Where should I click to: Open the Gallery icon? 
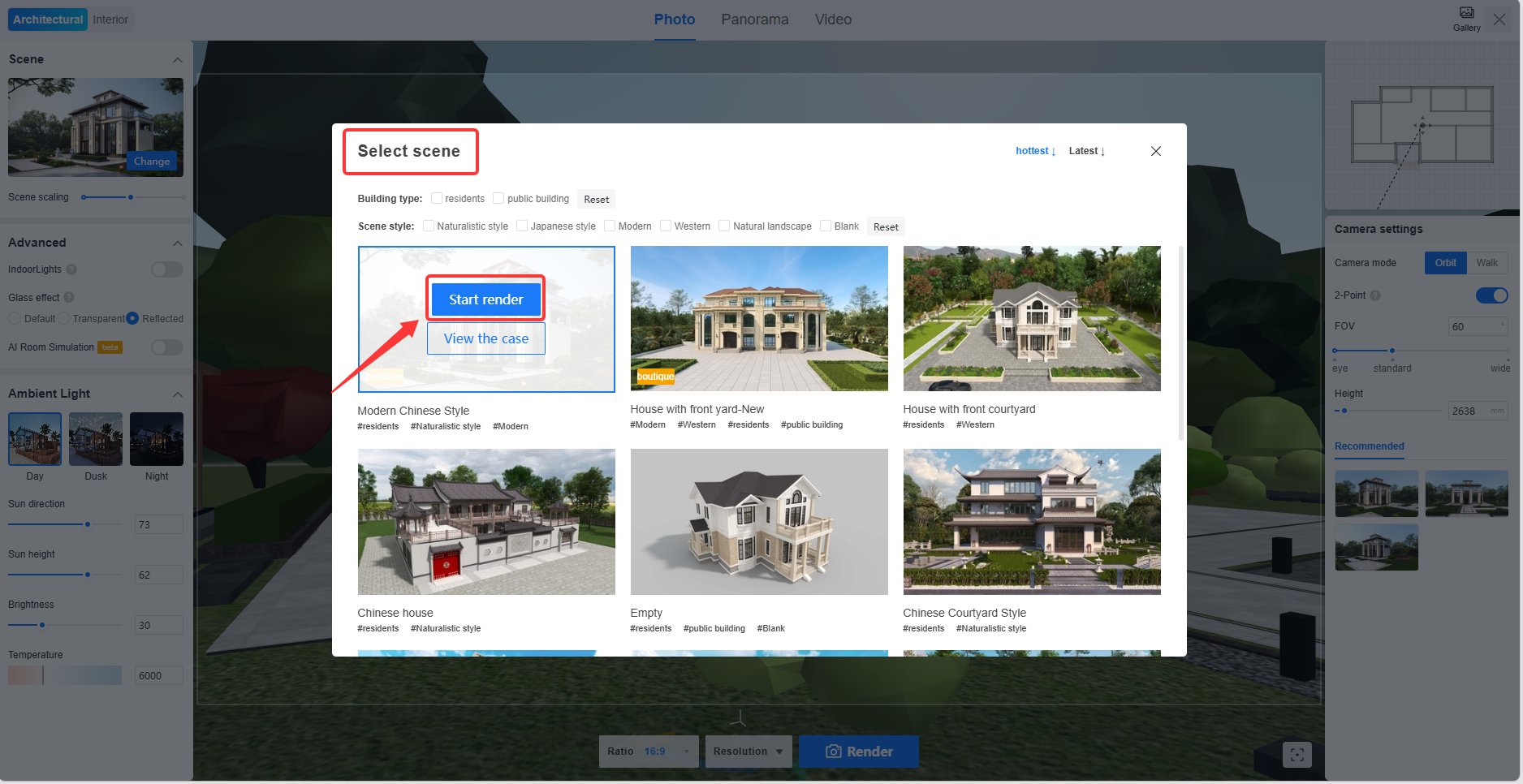[1466, 19]
